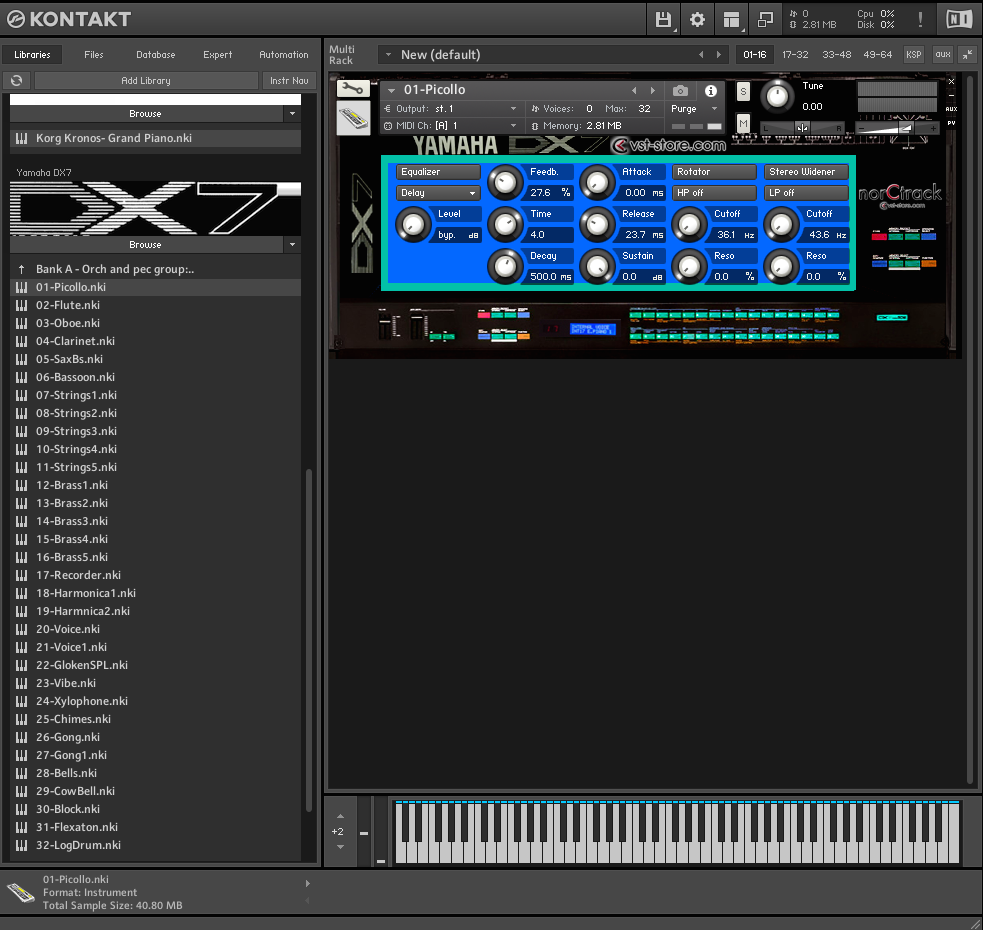Image resolution: width=983 pixels, height=930 pixels.
Task: Collapse the 01-Picollo instrument header arrow
Action: coord(391,90)
